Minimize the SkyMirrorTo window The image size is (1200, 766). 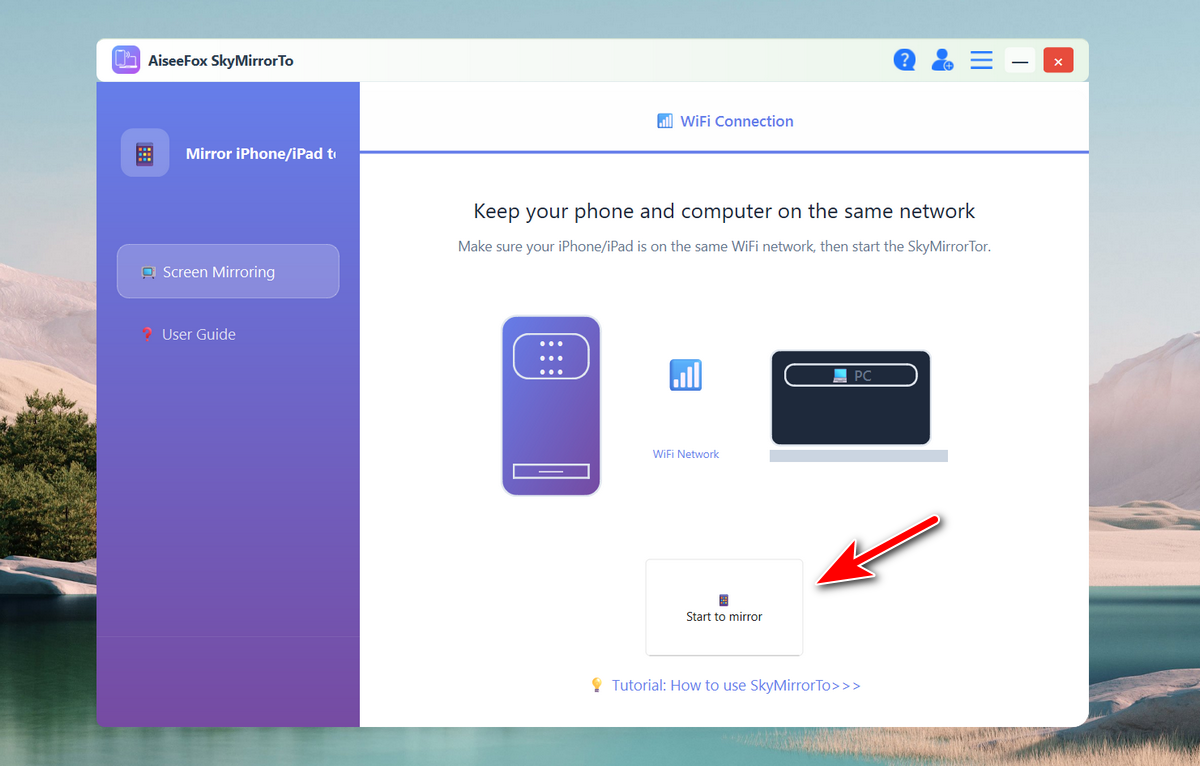click(1020, 61)
